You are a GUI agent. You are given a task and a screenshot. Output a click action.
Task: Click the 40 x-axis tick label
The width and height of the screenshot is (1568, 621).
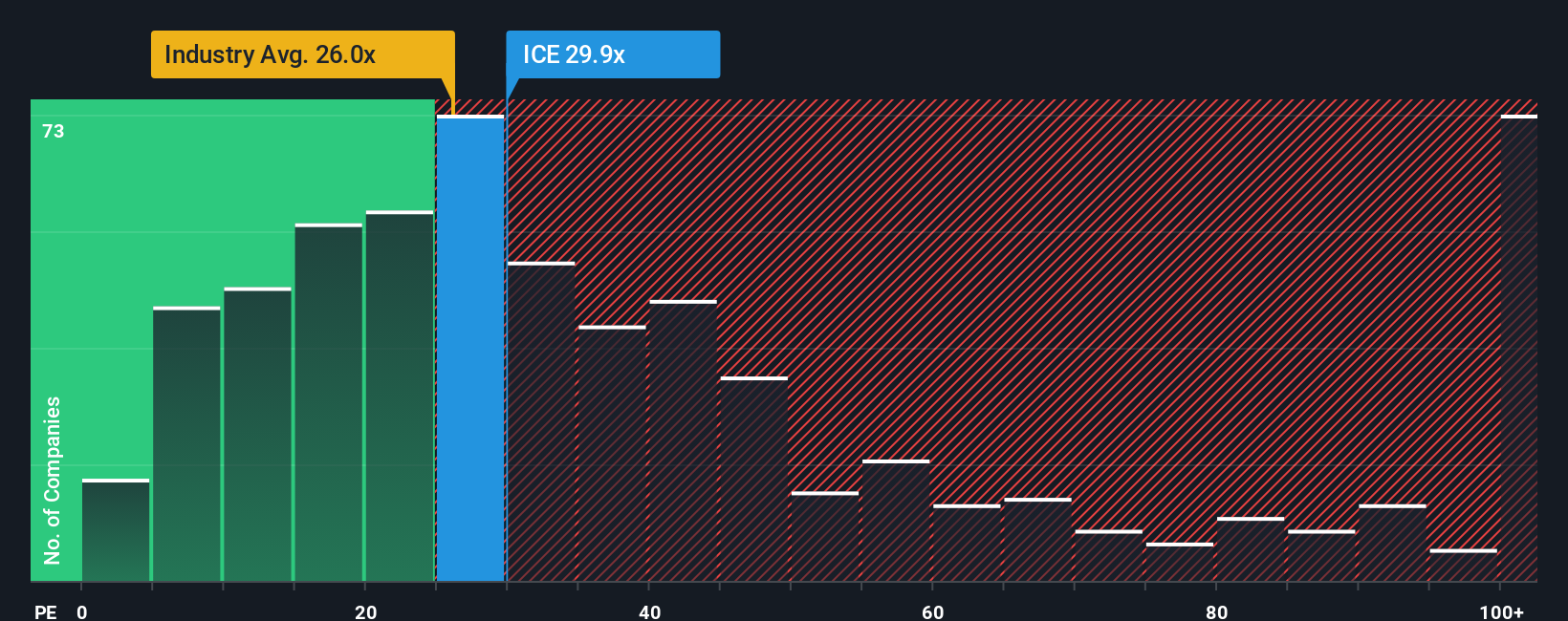(x=649, y=611)
